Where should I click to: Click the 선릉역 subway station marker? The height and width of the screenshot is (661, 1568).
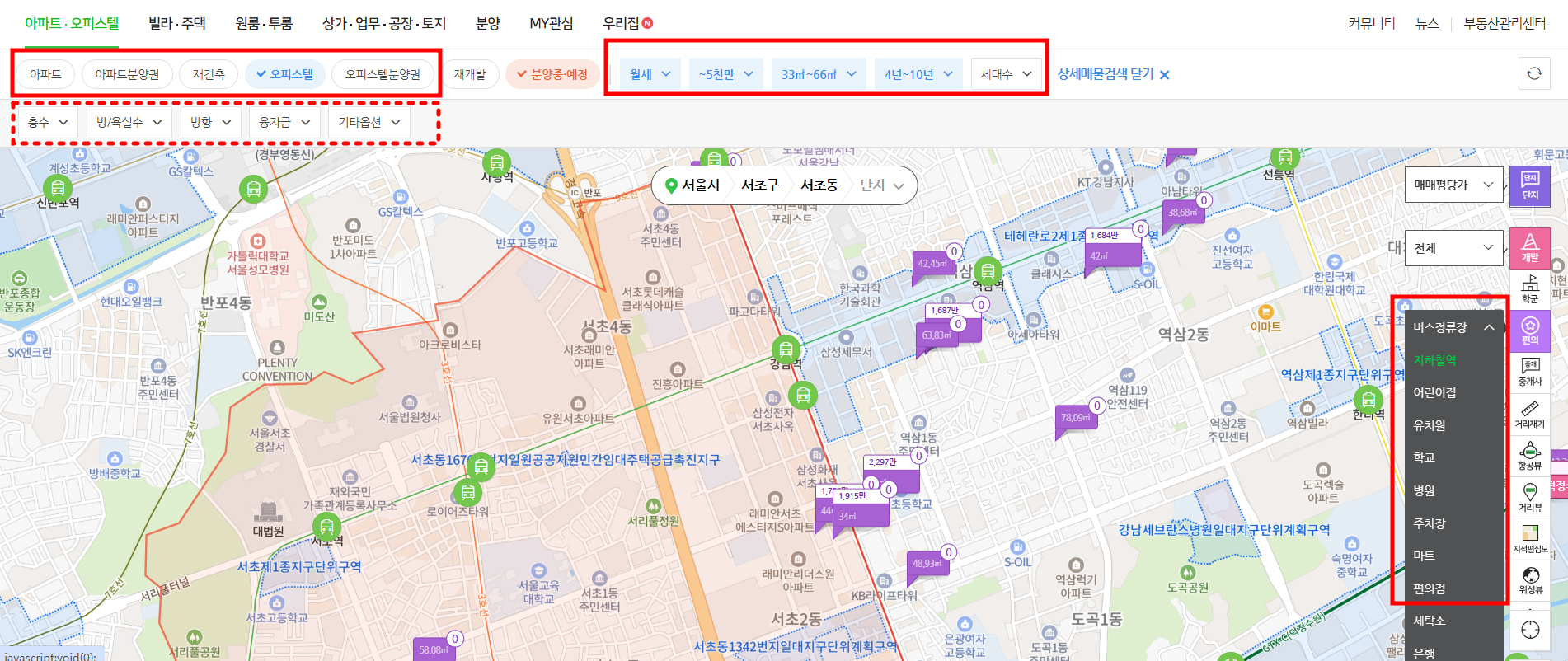coord(1284,159)
